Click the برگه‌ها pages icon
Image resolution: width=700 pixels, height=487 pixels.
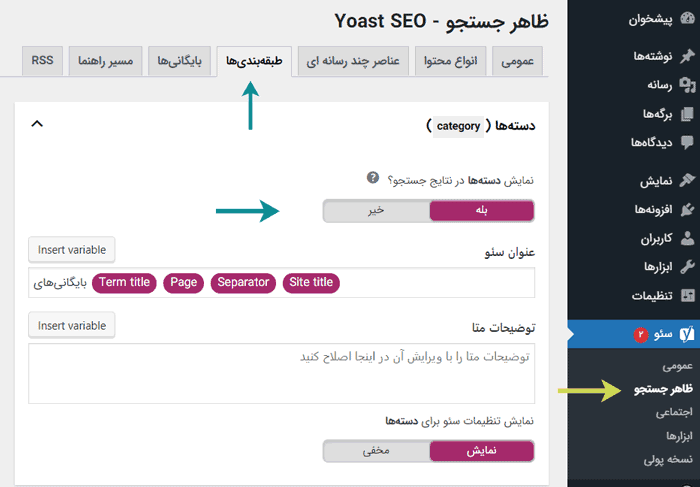coord(688,114)
